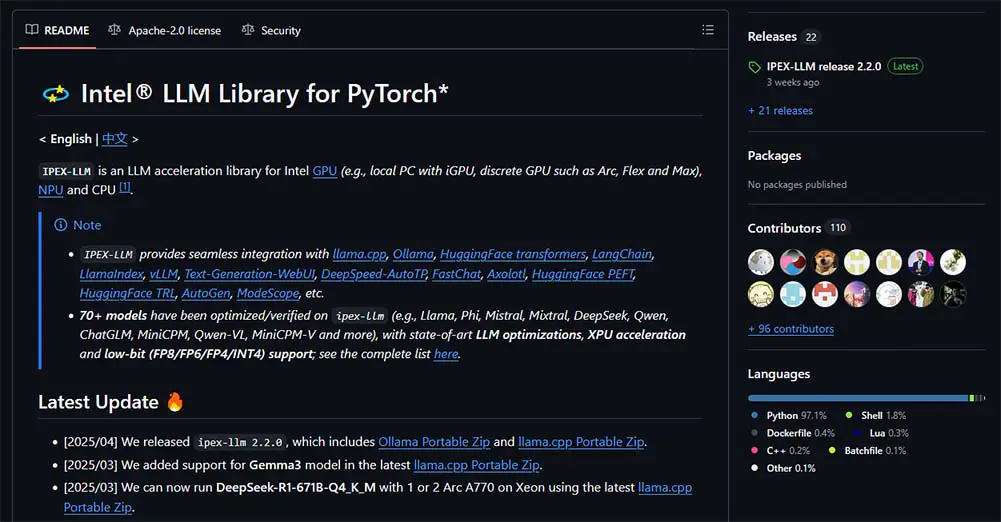Click the IPEX-LLM star logo beside the title
Viewport: 1001px width, 522px height.
56,94
